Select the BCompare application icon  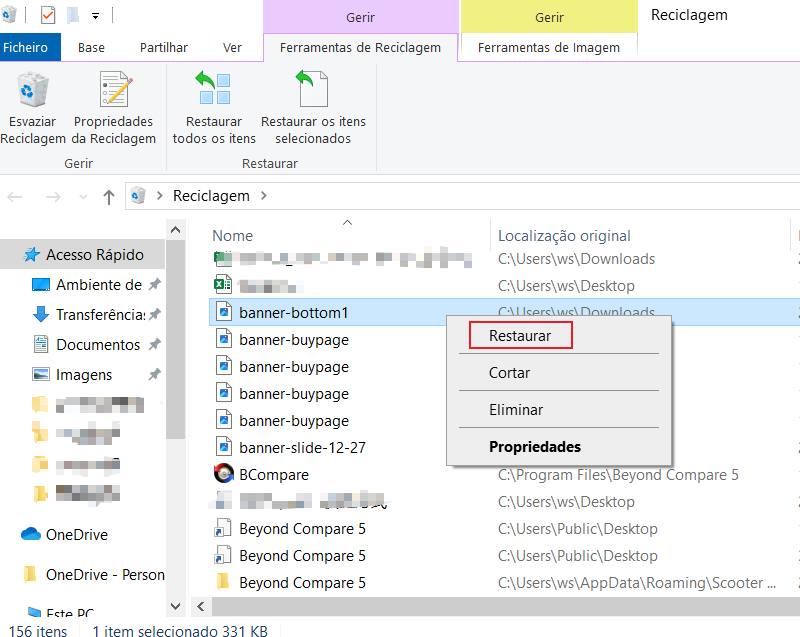[x=222, y=474]
